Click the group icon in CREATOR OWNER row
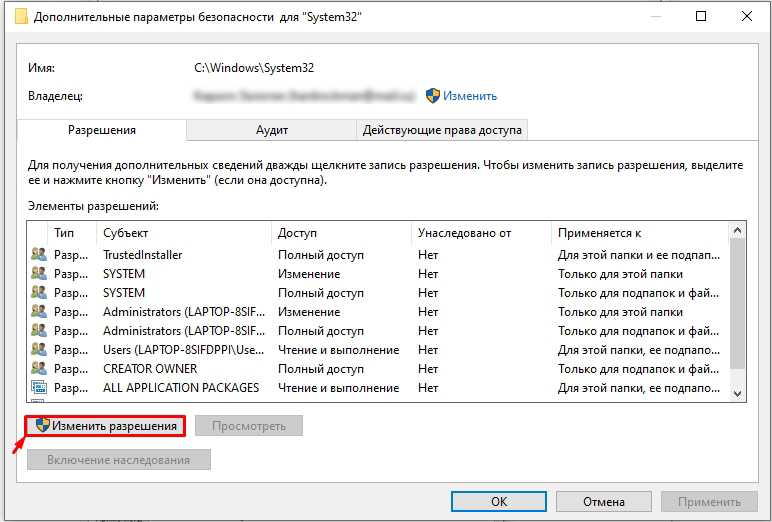The height and width of the screenshot is (522, 772). [39, 368]
